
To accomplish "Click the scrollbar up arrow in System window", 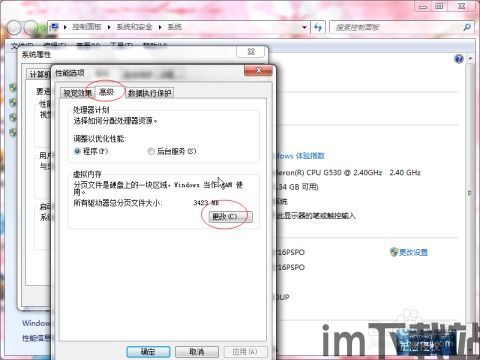I will [470, 59].
